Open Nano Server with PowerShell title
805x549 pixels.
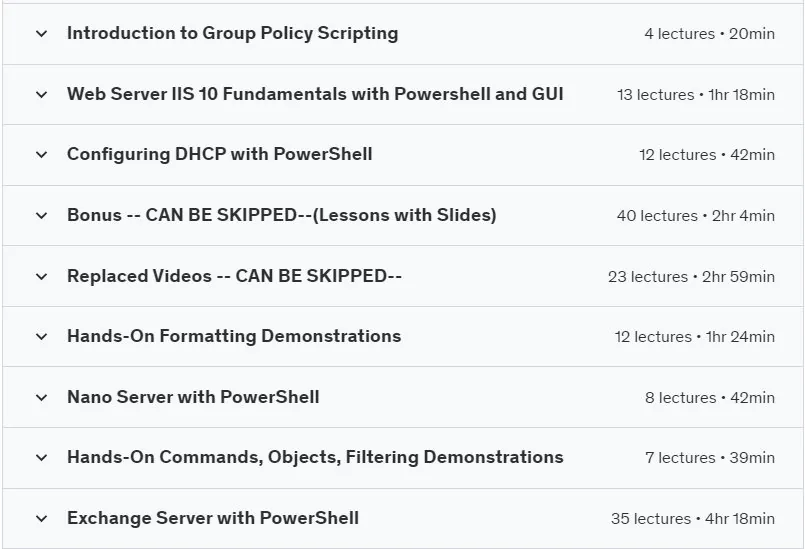(x=194, y=397)
